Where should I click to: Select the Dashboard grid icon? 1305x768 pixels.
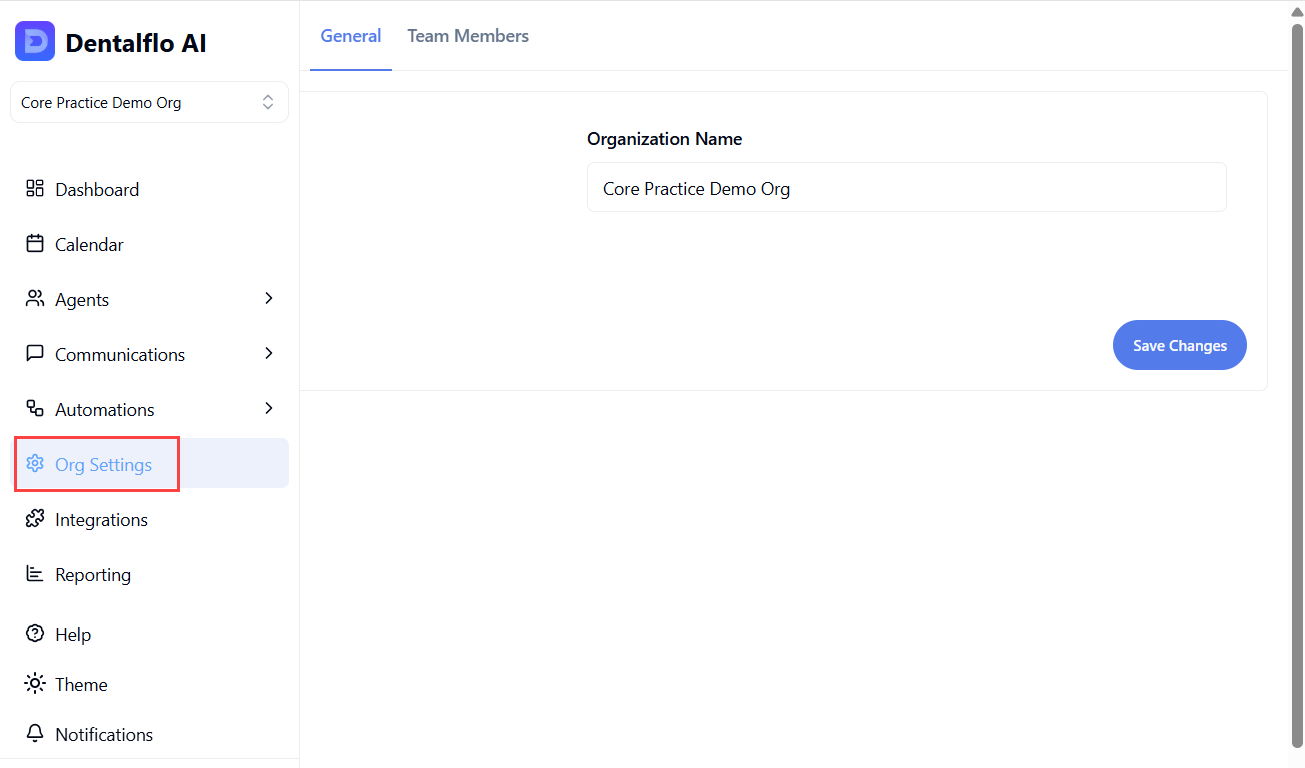click(x=35, y=188)
